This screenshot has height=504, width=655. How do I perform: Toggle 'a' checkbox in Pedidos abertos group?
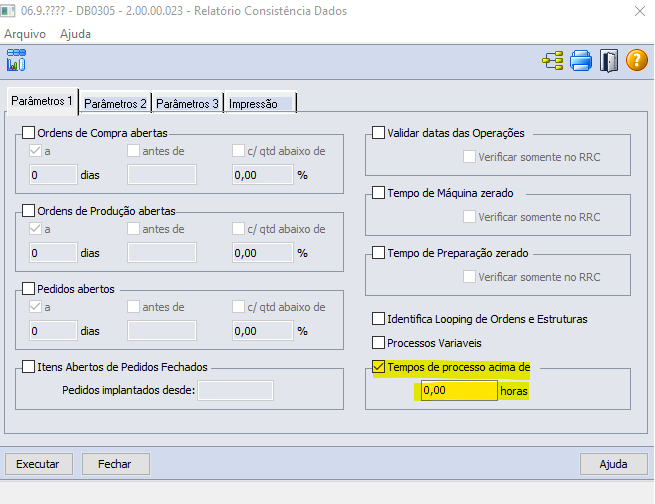coord(36,307)
